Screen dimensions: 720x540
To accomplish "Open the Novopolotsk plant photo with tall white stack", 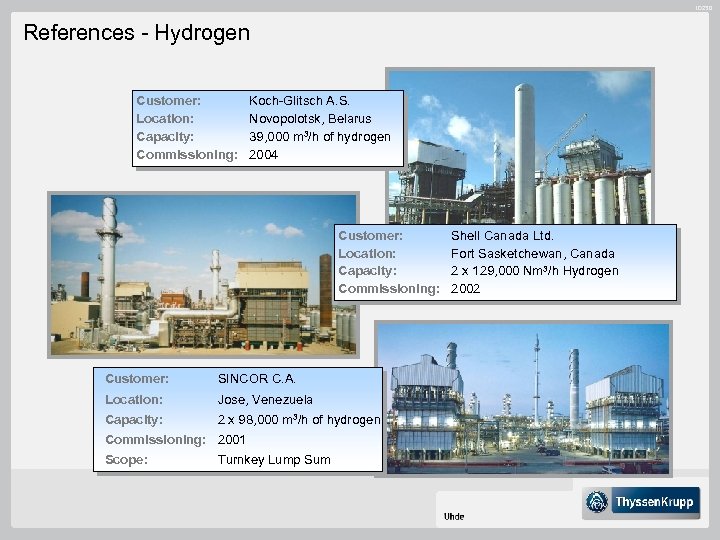I will point(520,146).
